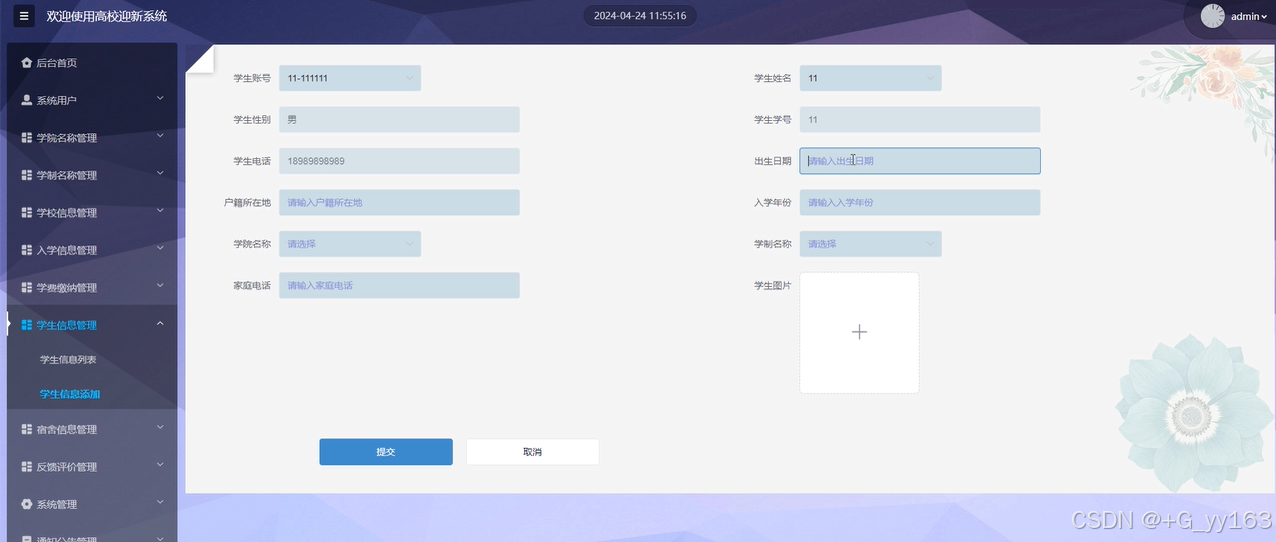Viewport: 1276px width, 542px height.
Task: Open the 系统管理 menu item
Action: (92, 504)
